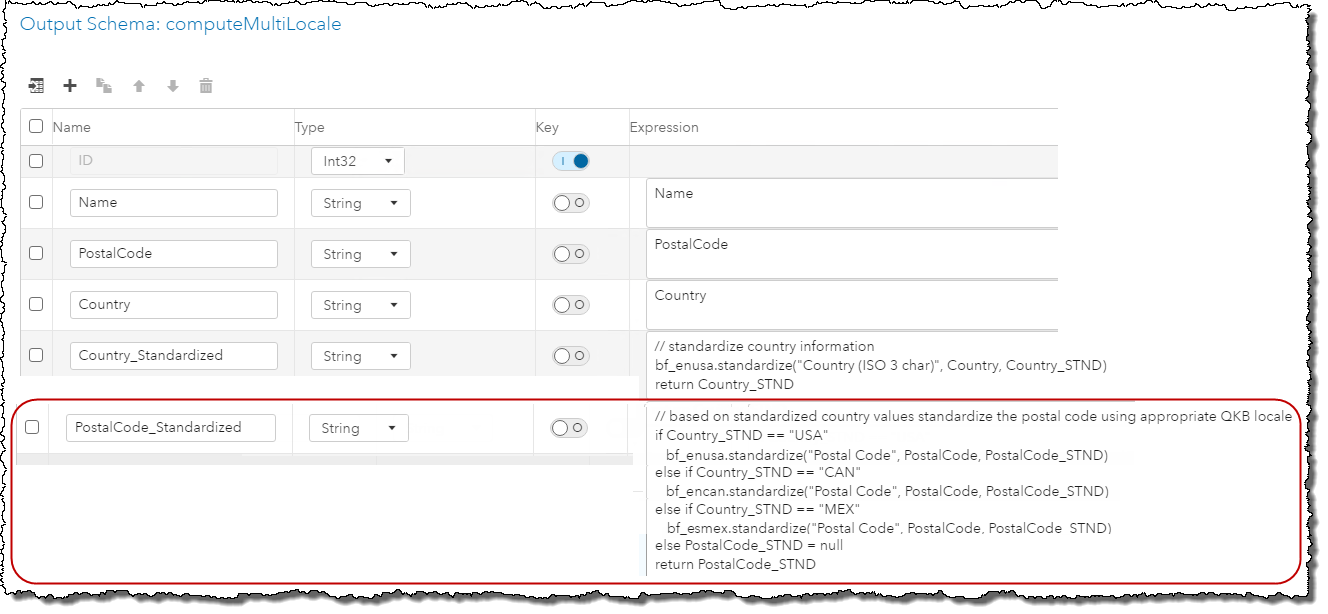Enable the Key toggle for Country_Standardized
The width and height of the screenshot is (1328, 614).
tap(571, 356)
